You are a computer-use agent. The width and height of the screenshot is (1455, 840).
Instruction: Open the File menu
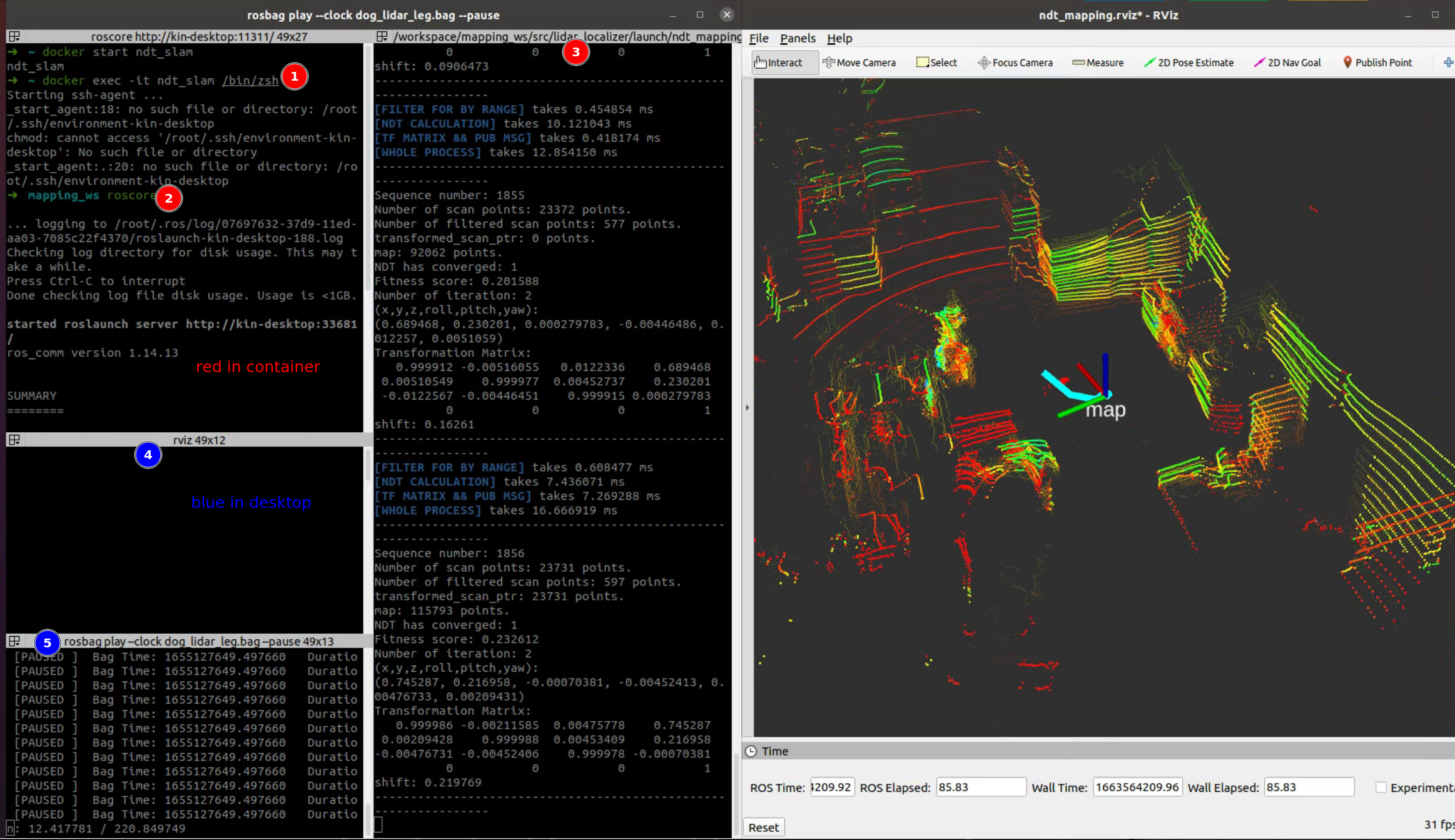pos(758,38)
